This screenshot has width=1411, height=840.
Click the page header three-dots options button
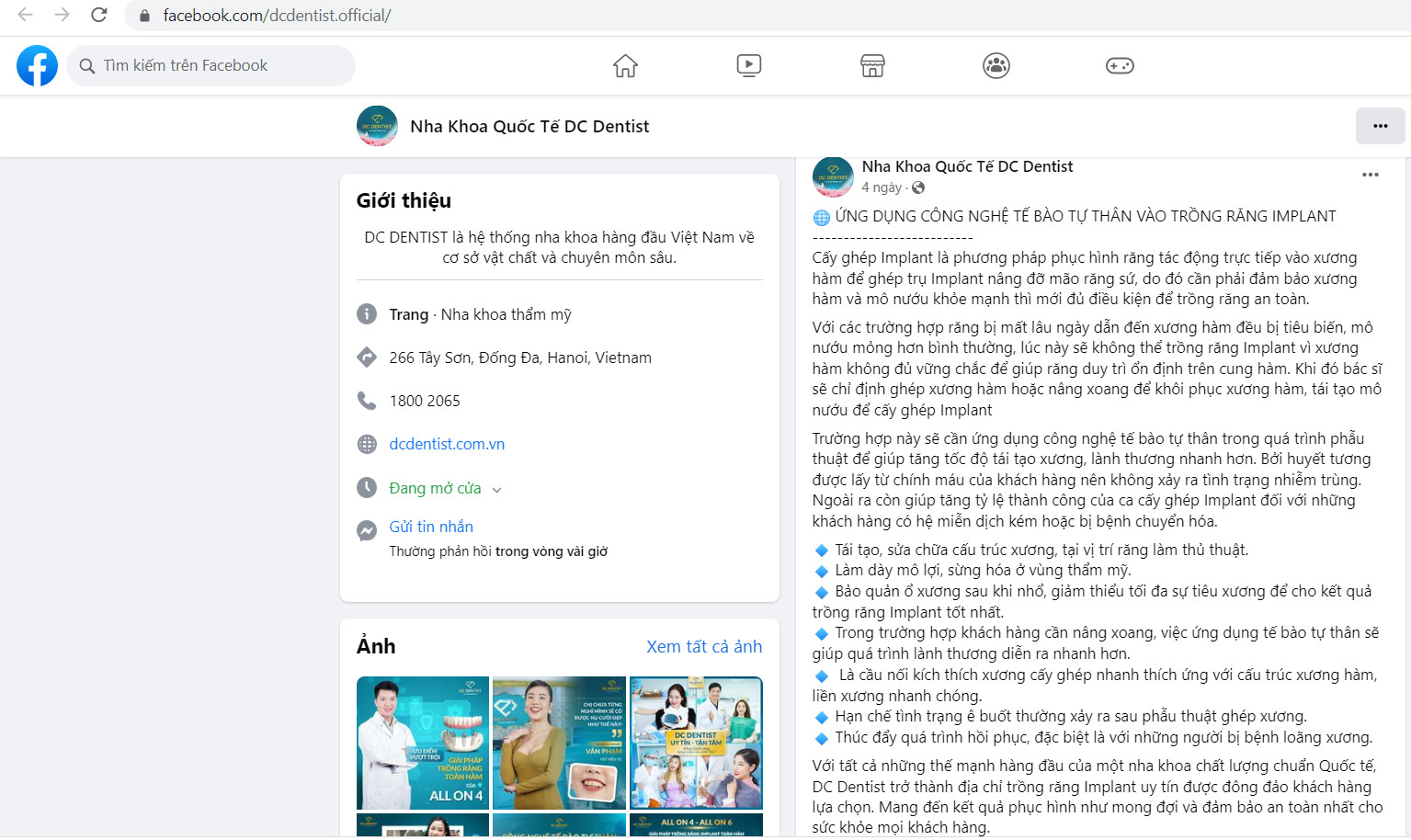click(x=1380, y=126)
